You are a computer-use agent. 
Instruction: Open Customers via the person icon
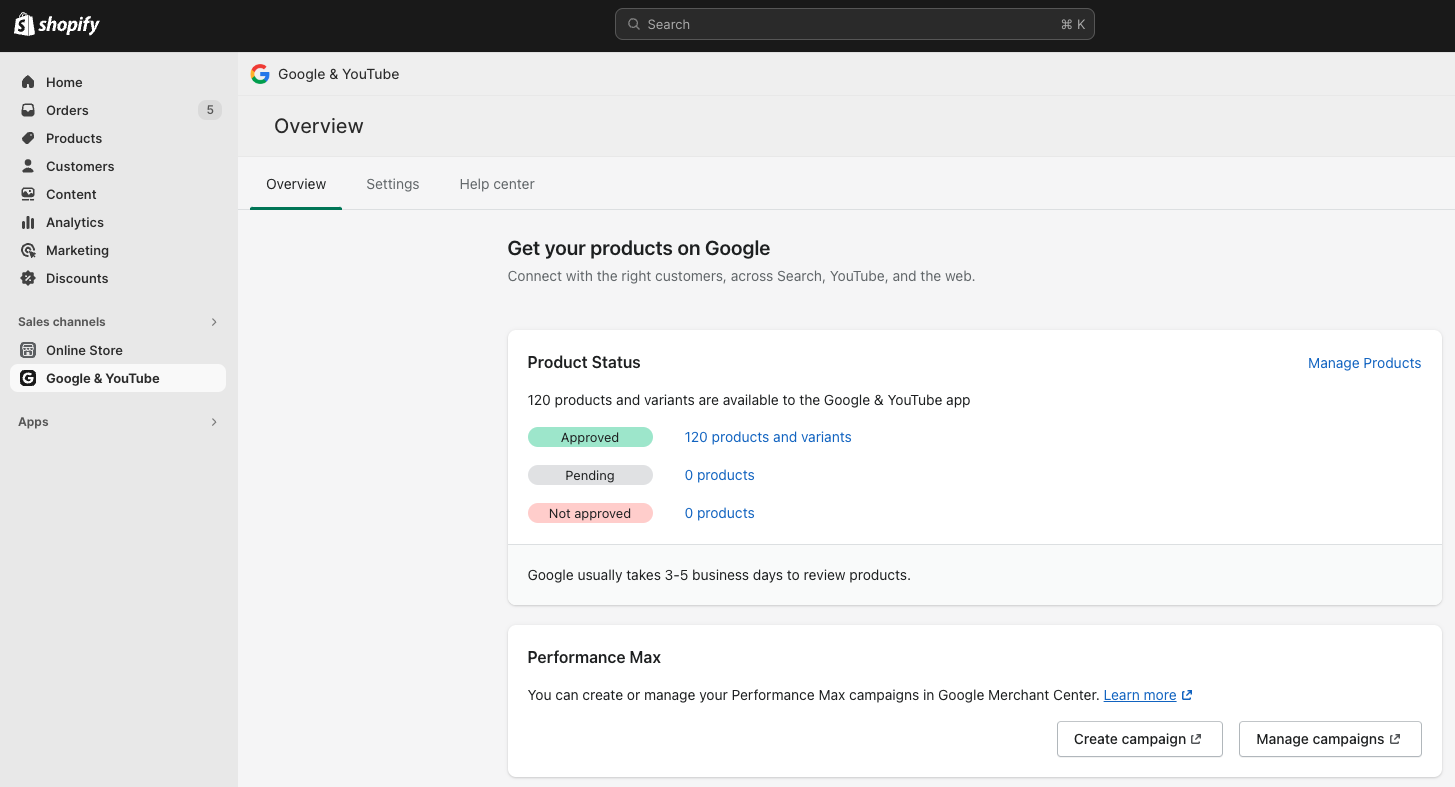pos(28,166)
